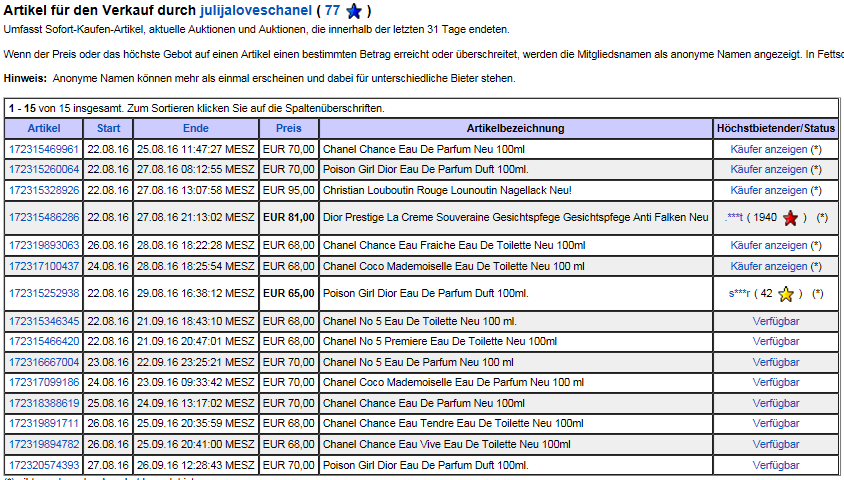Select price EUR 81,00 in Dior Prestige row
Image resolution: width=844 pixels, height=480 pixels.
(289, 217)
